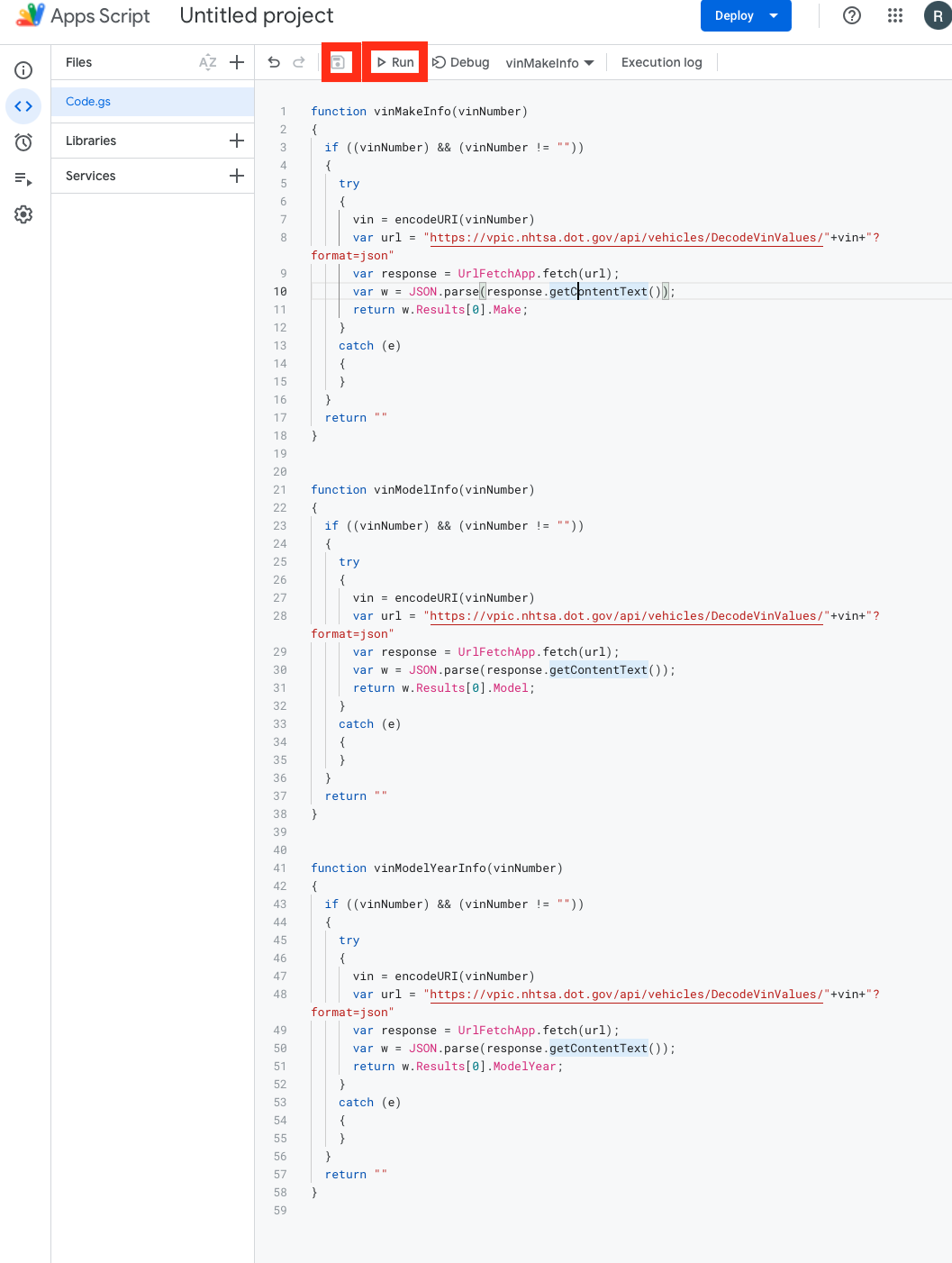
Task: Open the vinMakeInfo function selector
Action: [x=549, y=62]
